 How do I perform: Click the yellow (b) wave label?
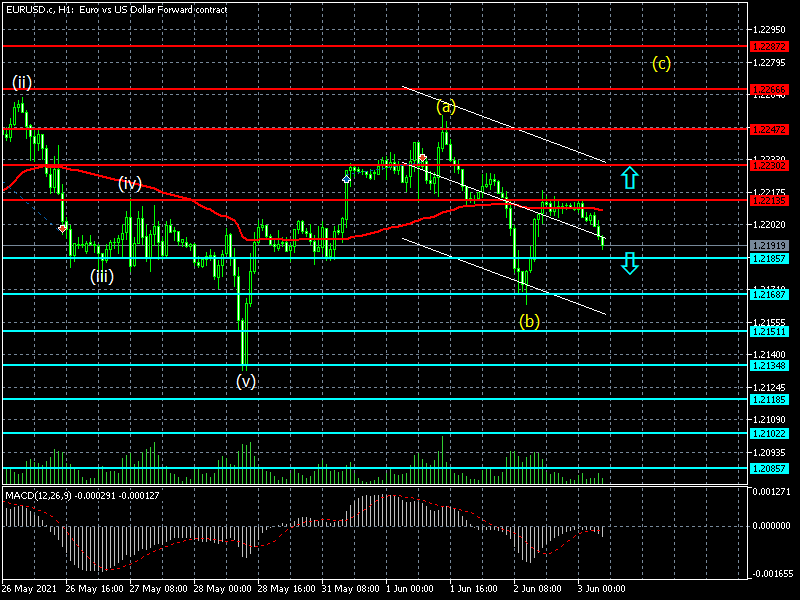530,321
